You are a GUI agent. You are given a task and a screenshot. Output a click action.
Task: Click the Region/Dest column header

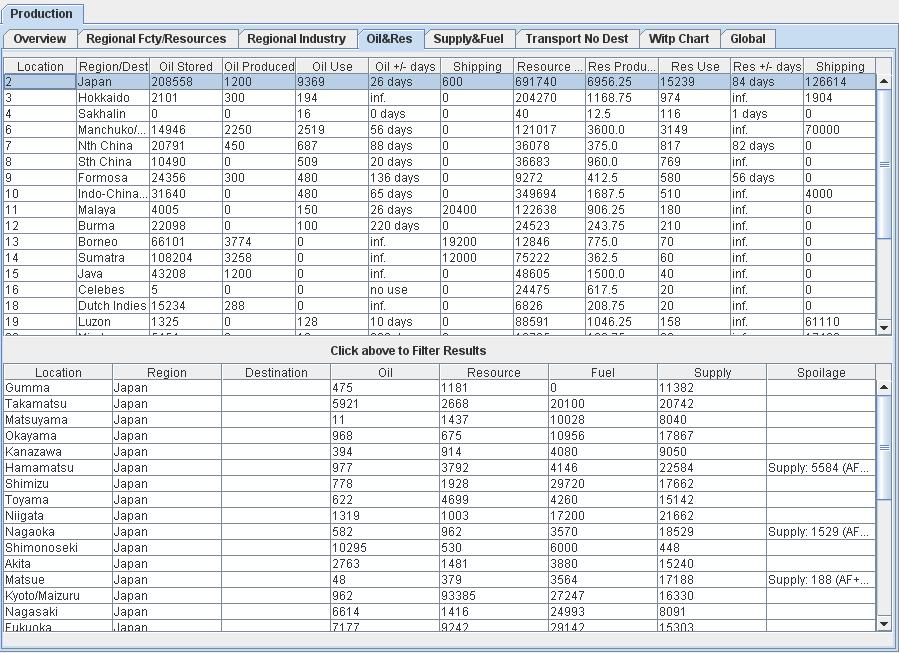point(113,67)
